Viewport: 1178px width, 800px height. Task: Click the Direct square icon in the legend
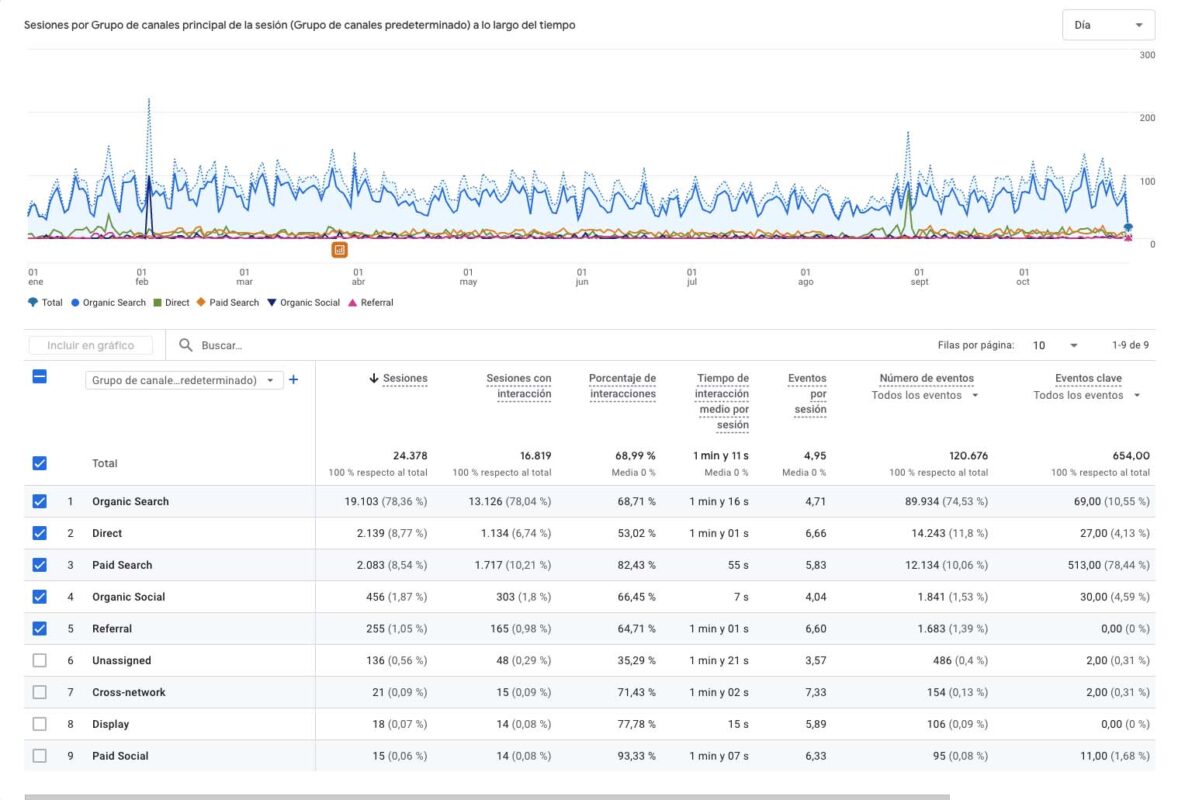(x=158, y=302)
